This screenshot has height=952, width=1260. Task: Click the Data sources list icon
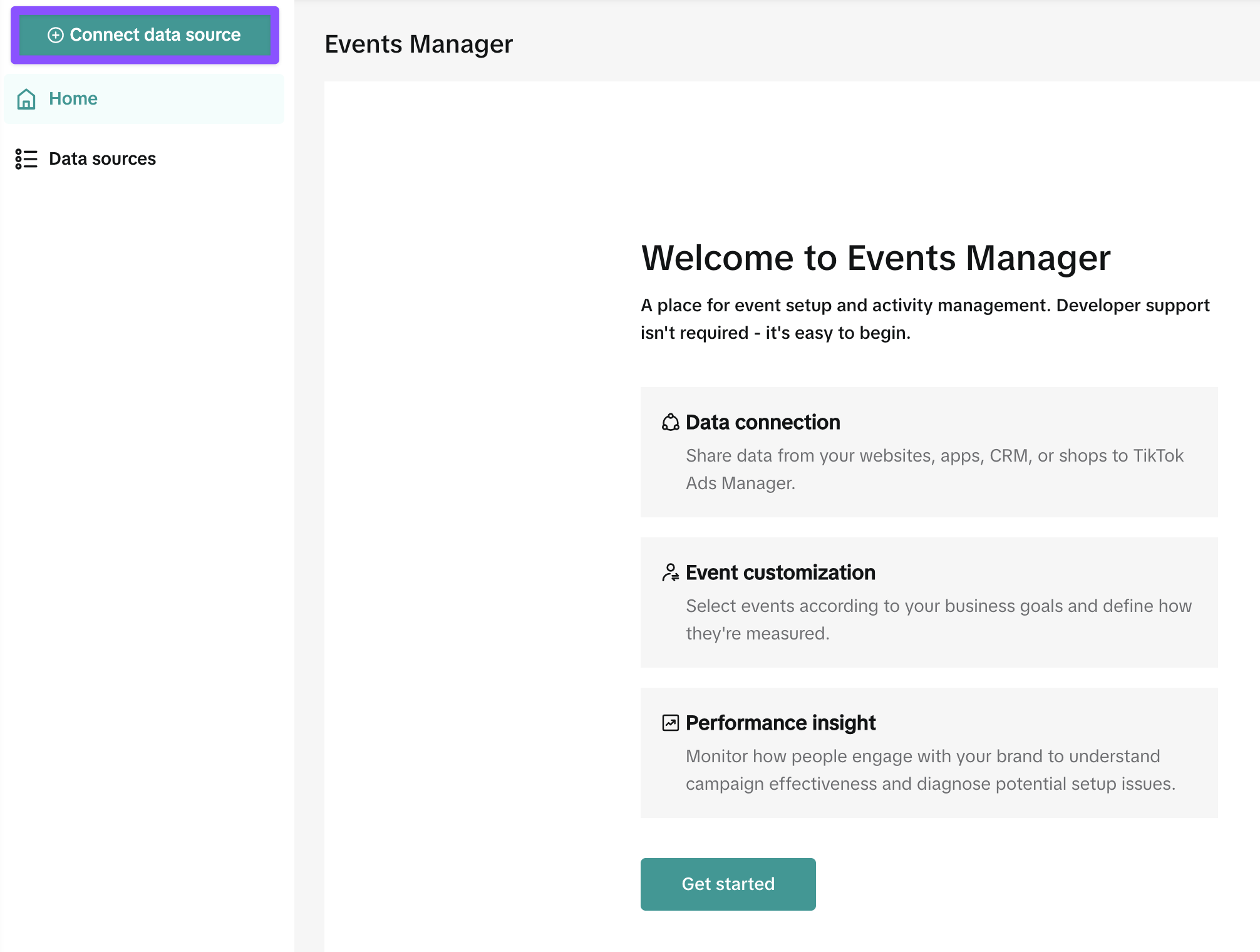pos(26,159)
